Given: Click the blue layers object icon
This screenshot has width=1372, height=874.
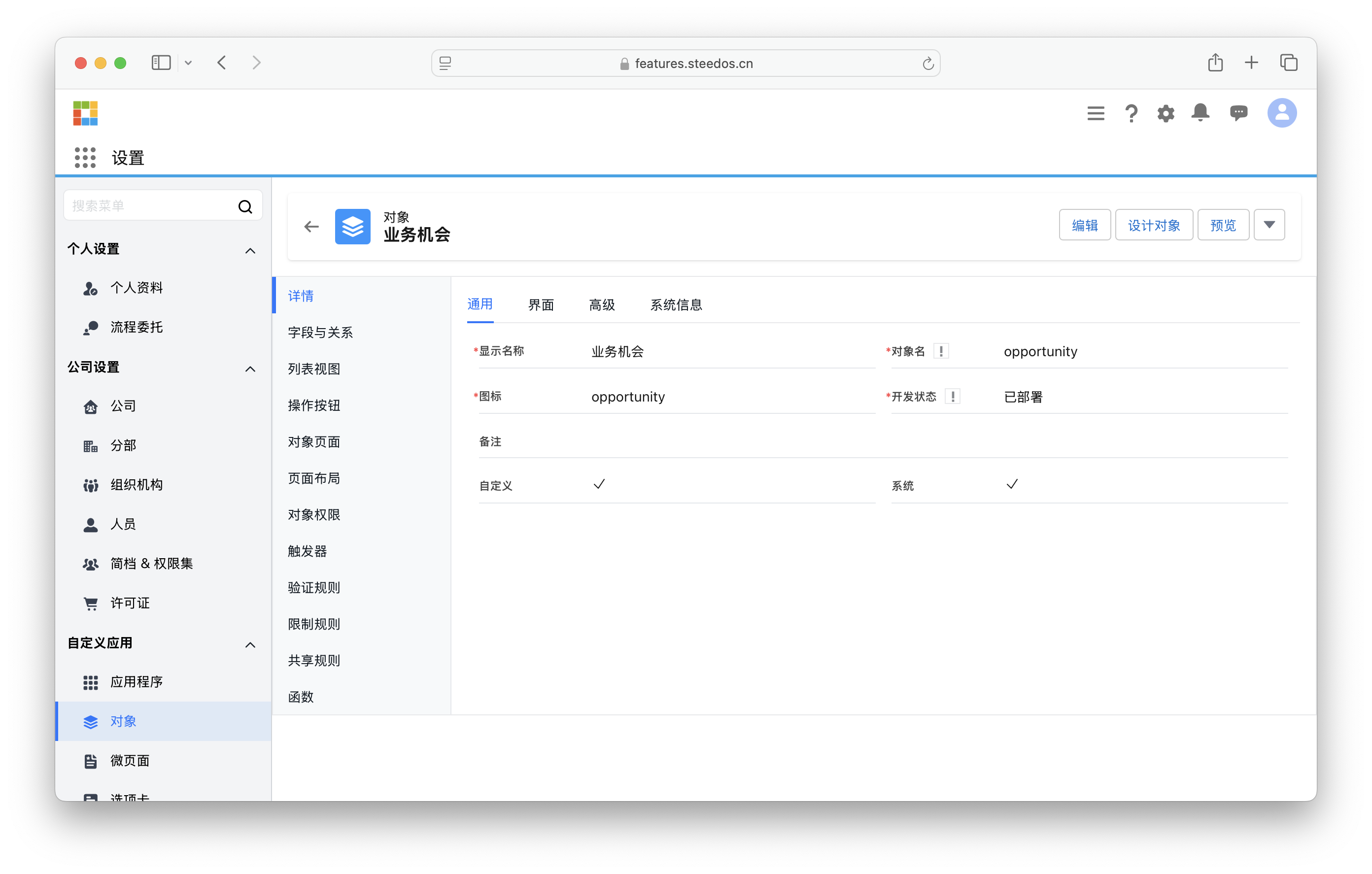Looking at the screenshot, I should click(x=353, y=226).
